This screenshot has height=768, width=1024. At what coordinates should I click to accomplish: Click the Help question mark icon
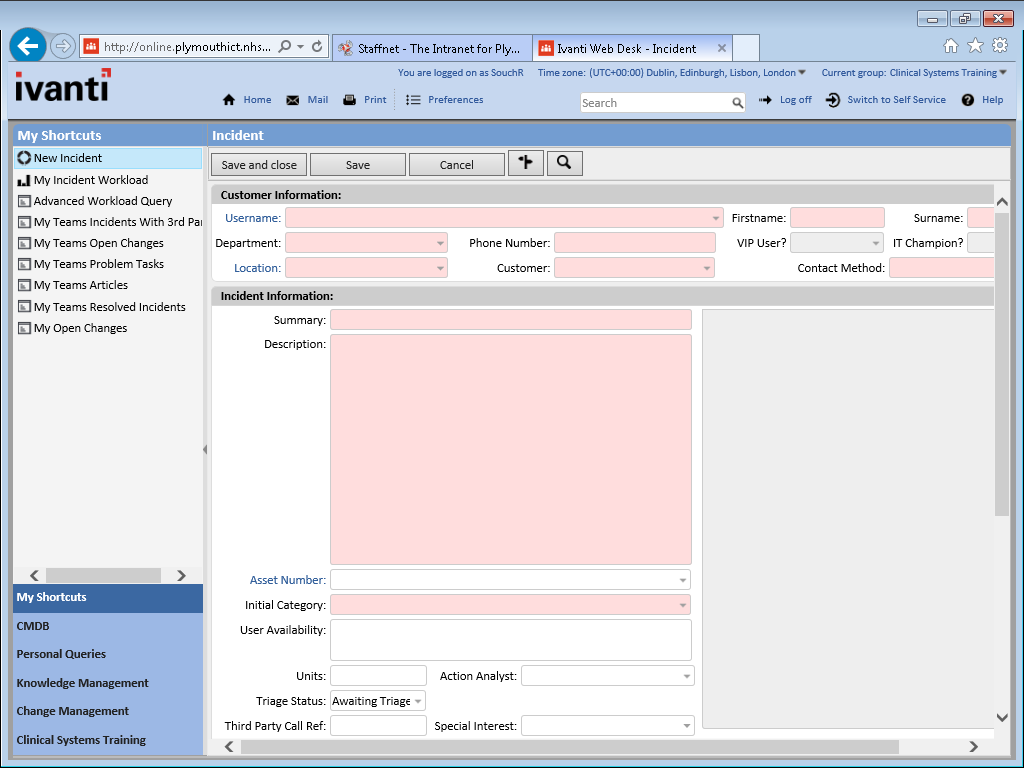pos(968,100)
